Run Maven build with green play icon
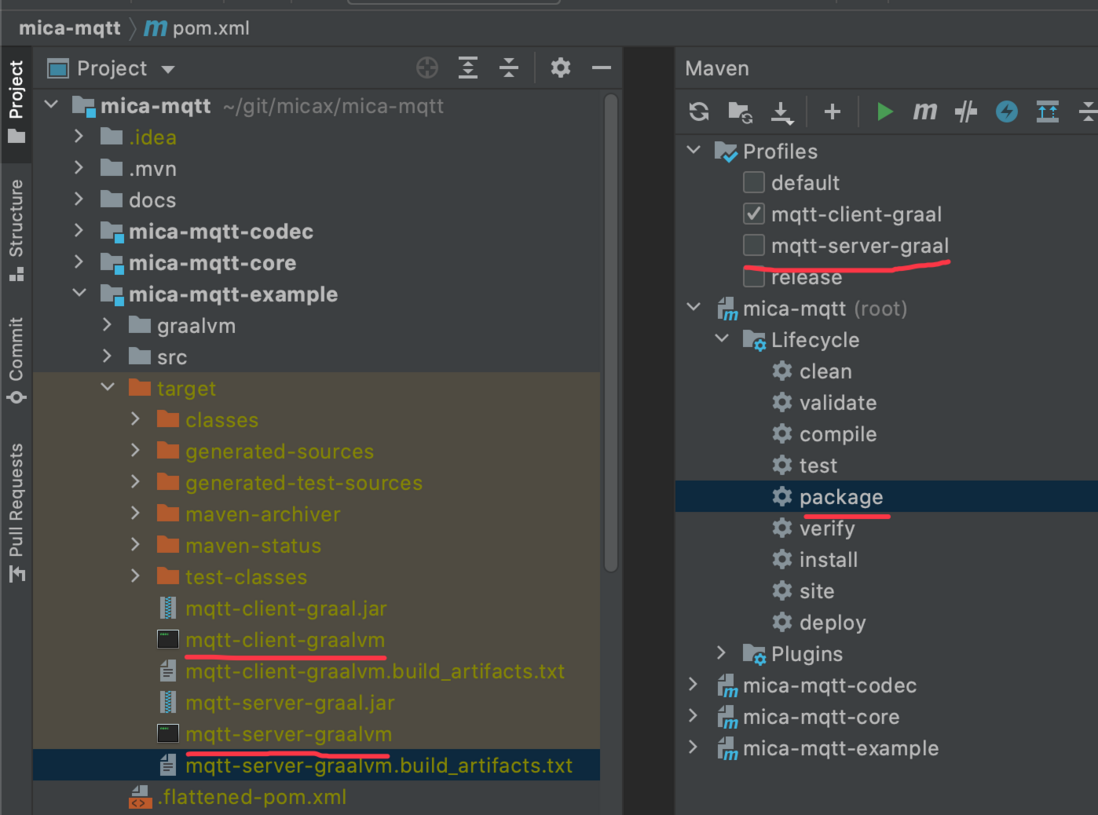 (x=884, y=111)
